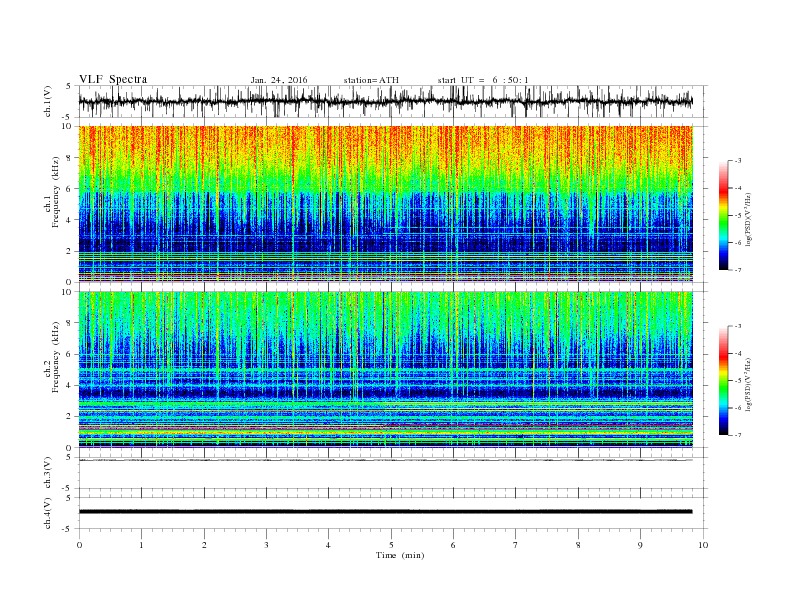This screenshot has width=792, height=612.
Task: Click inside the ch.1 spectrogram panel
Action: coord(385,204)
